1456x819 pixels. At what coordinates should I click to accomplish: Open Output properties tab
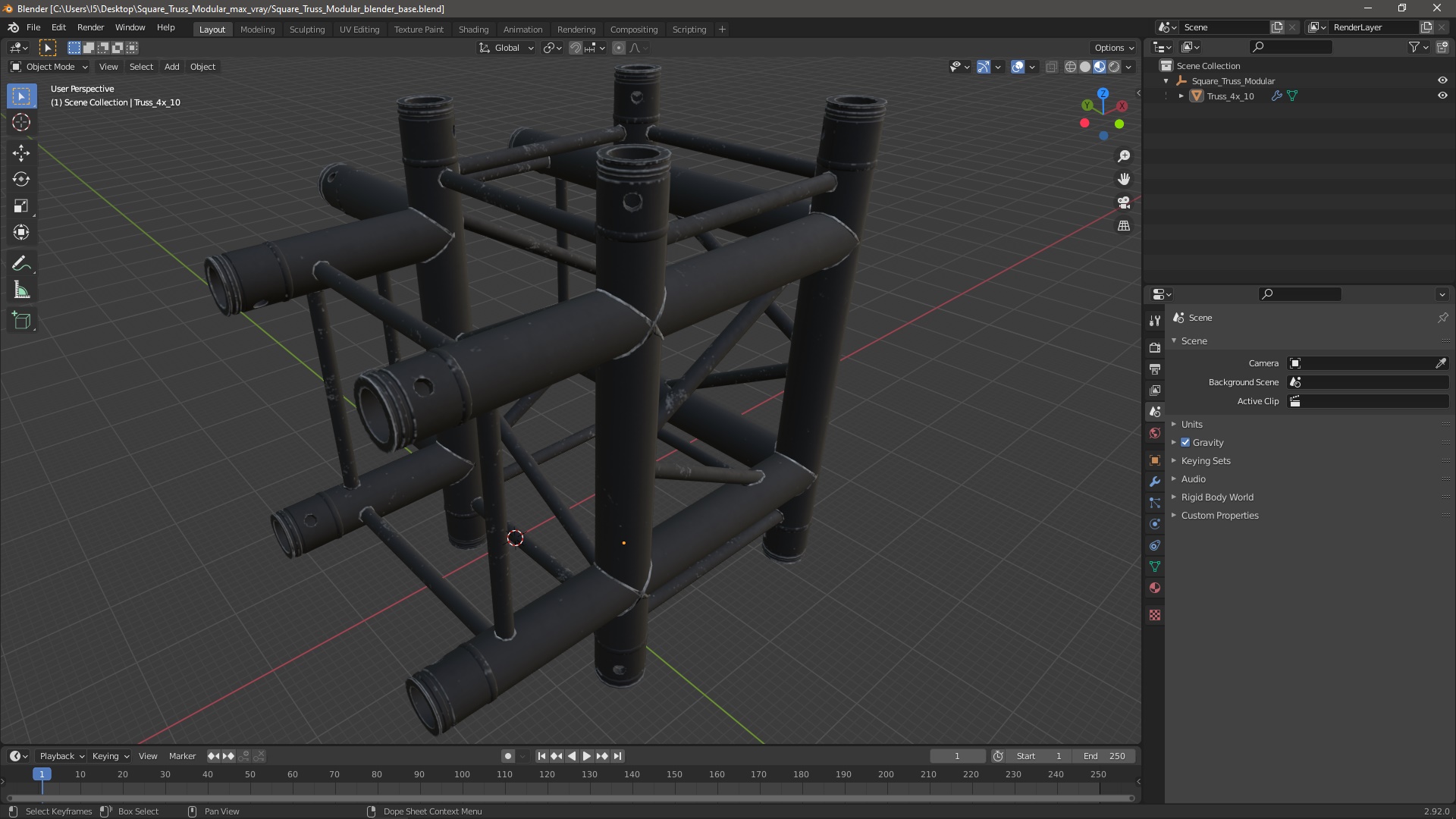pos(1155,369)
